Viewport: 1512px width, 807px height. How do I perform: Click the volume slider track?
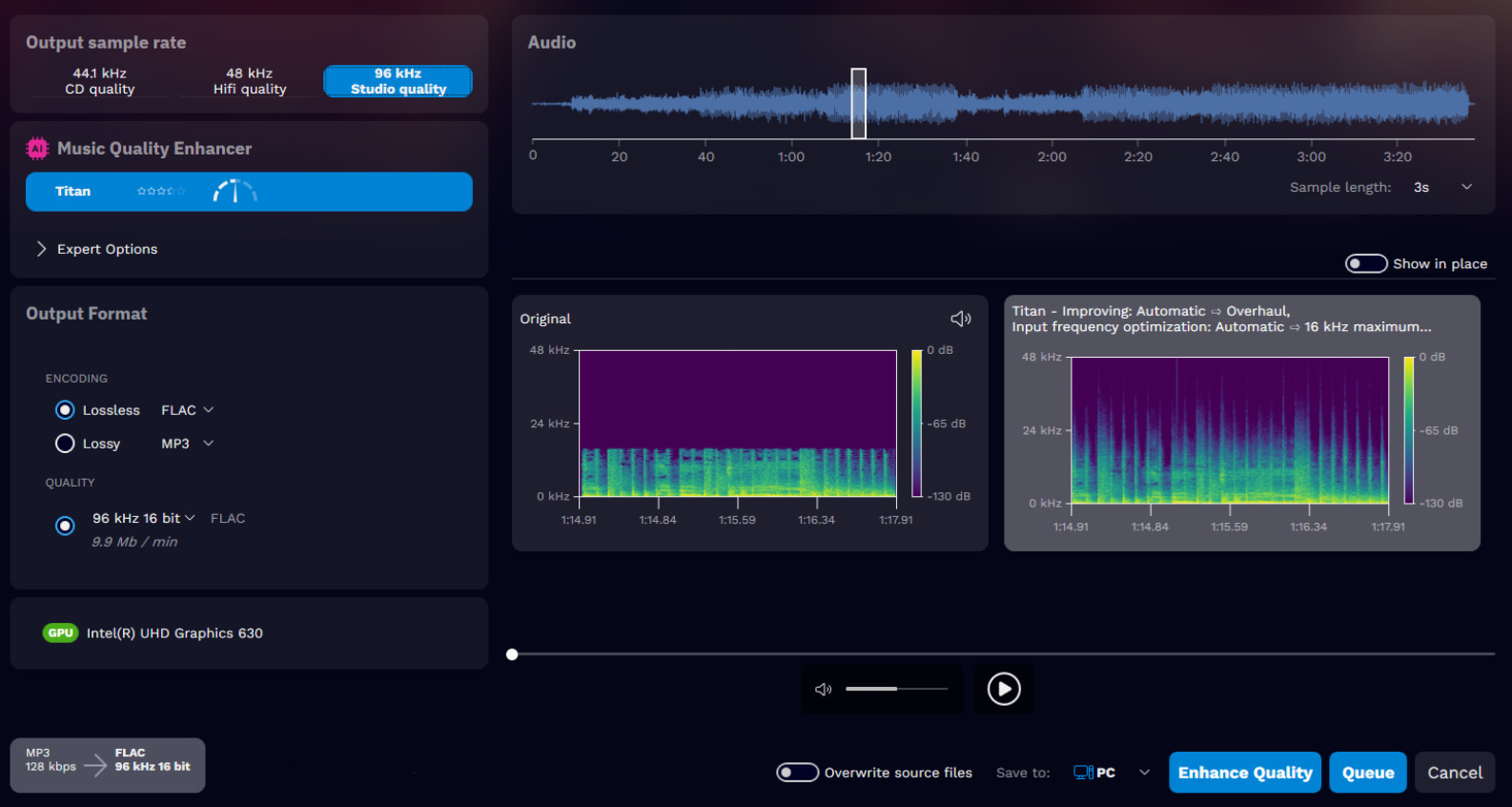[x=896, y=689]
